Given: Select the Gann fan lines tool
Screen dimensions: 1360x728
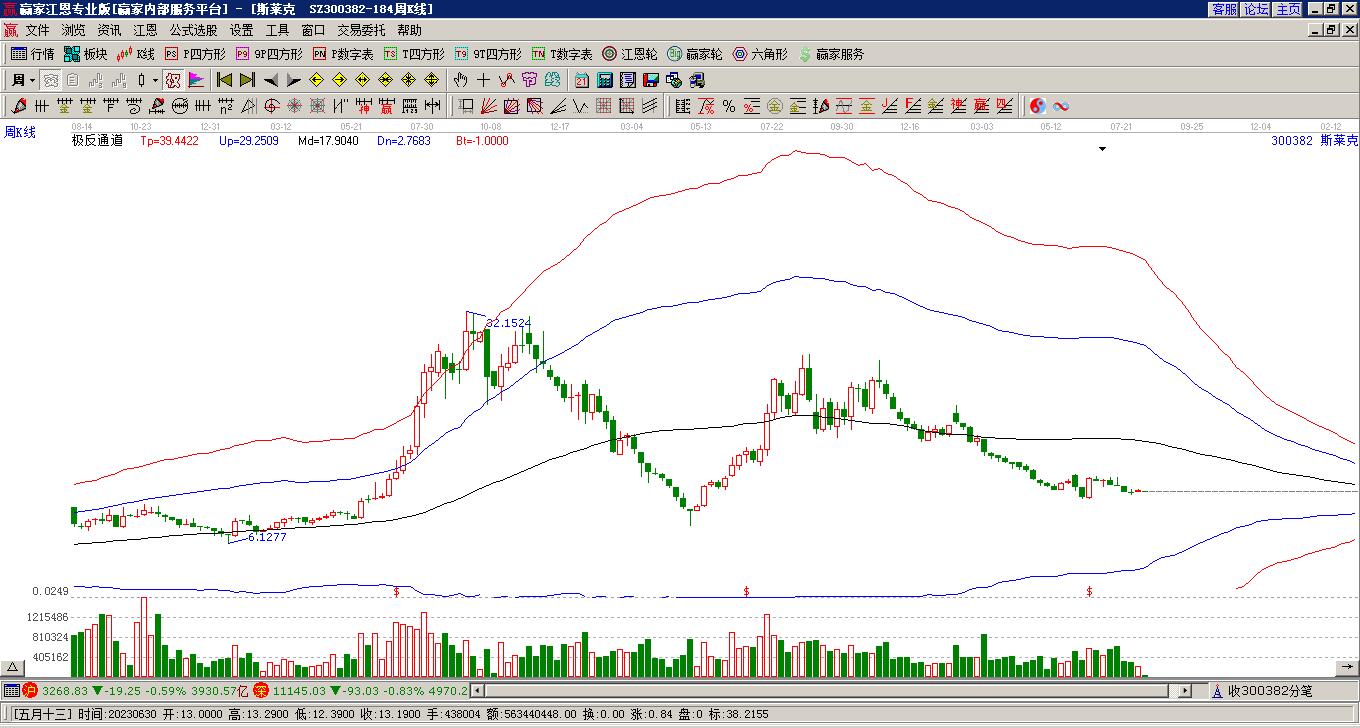Looking at the screenshot, I should 488,106.
